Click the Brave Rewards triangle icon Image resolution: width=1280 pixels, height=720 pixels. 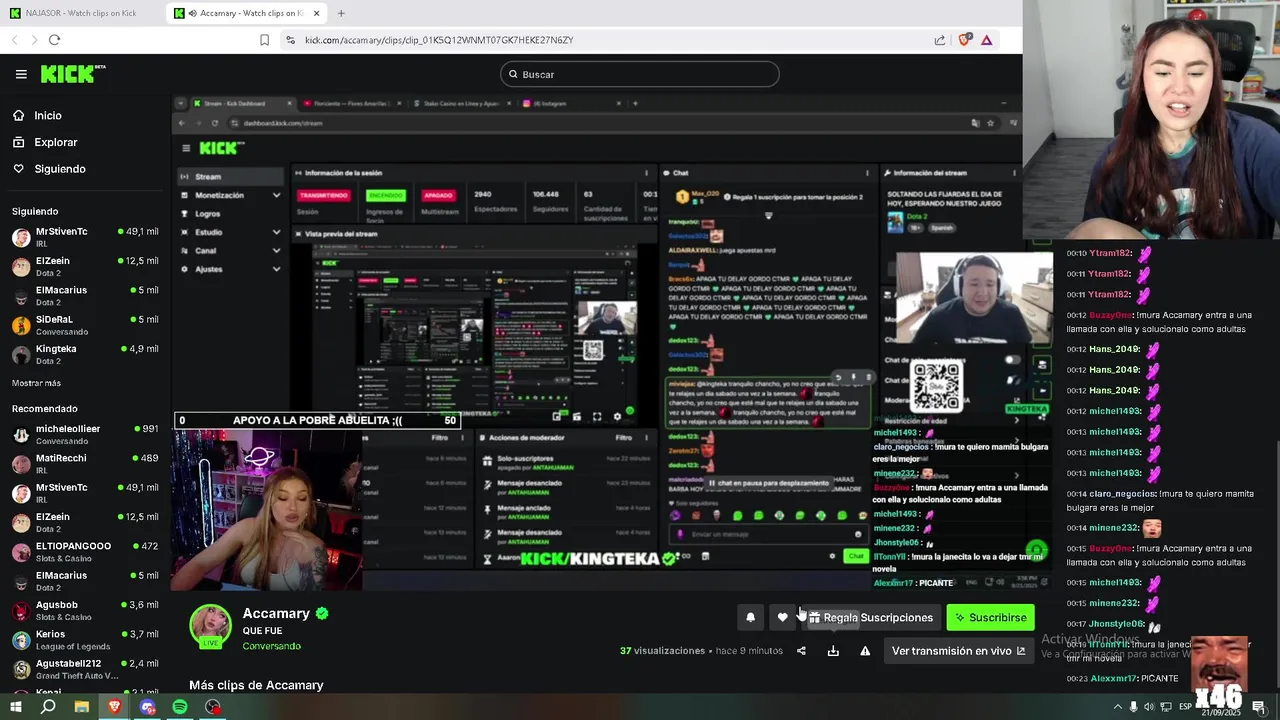pos(986,40)
